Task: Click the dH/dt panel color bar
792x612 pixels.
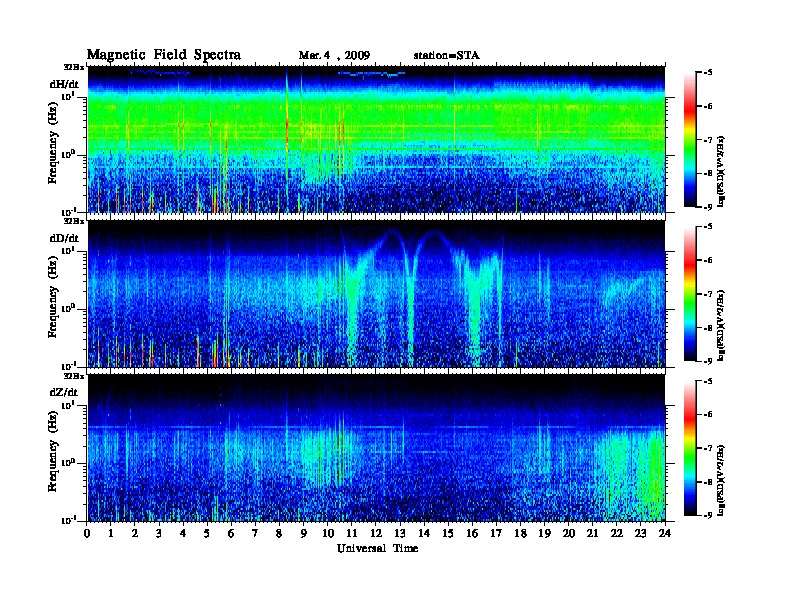Action: coord(689,139)
